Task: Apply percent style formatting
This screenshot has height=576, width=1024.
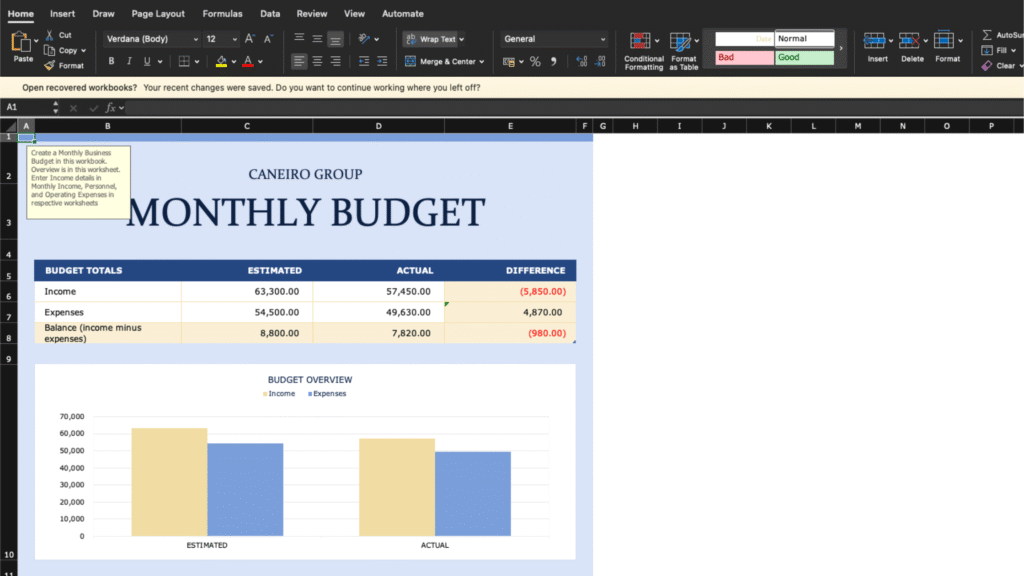Action: [x=535, y=61]
